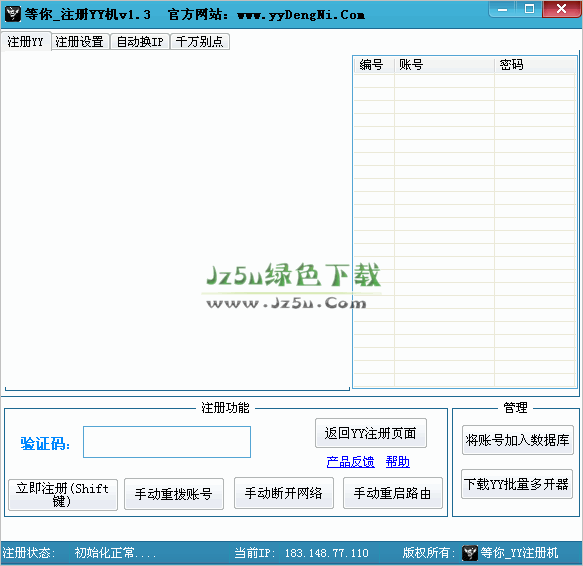The width and height of the screenshot is (583, 566).
Task: Minimize the window
Action: [502, 9]
